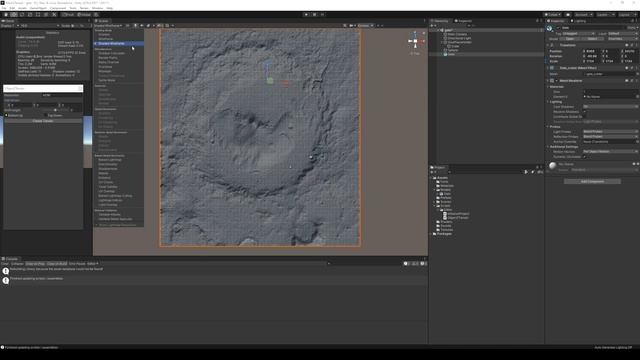Viewport: 640px width, 360px height.
Task: Open the Account dropdown
Action: pos(583,15)
